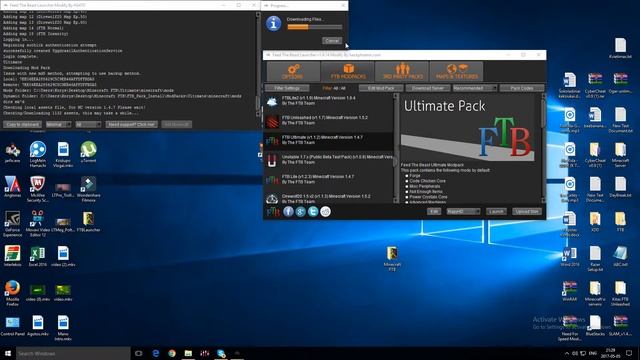
Task: Open the BlueStacks desktop icon
Action: coord(595,325)
